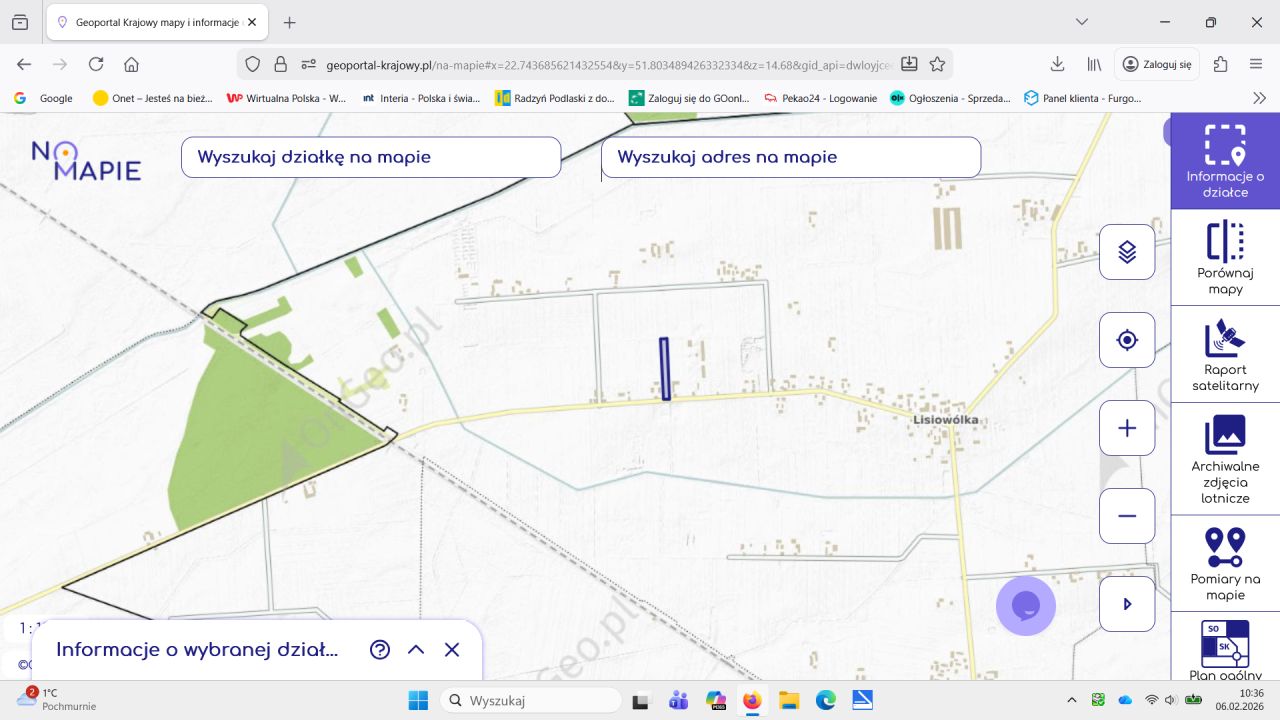Open the Informacje o działce tool
The width and height of the screenshot is (1280, 720).
coord(1225,161)
